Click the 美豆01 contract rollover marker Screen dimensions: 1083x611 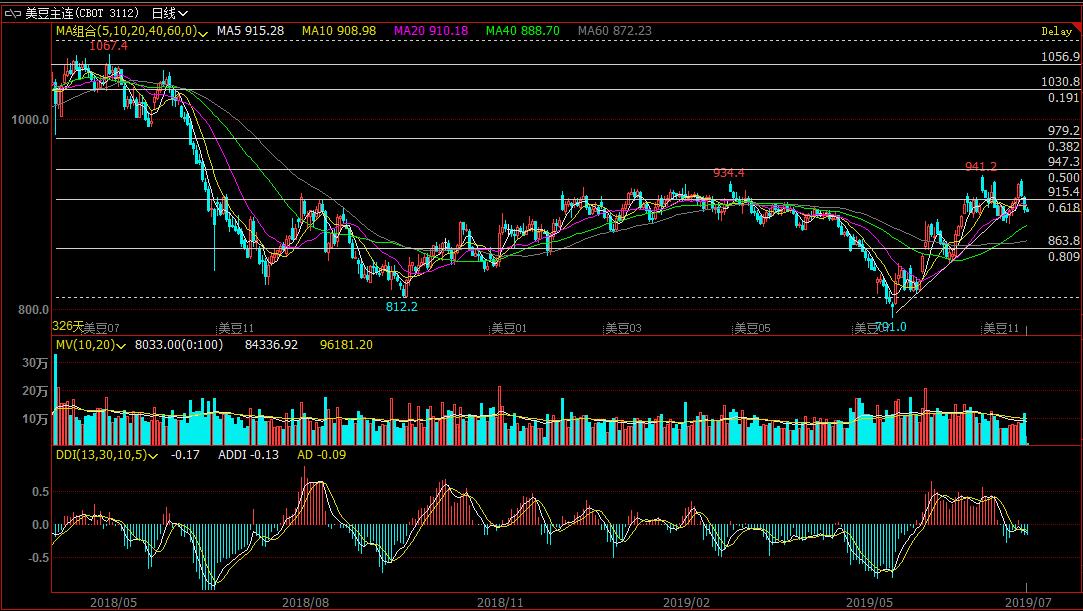point(508,327)
